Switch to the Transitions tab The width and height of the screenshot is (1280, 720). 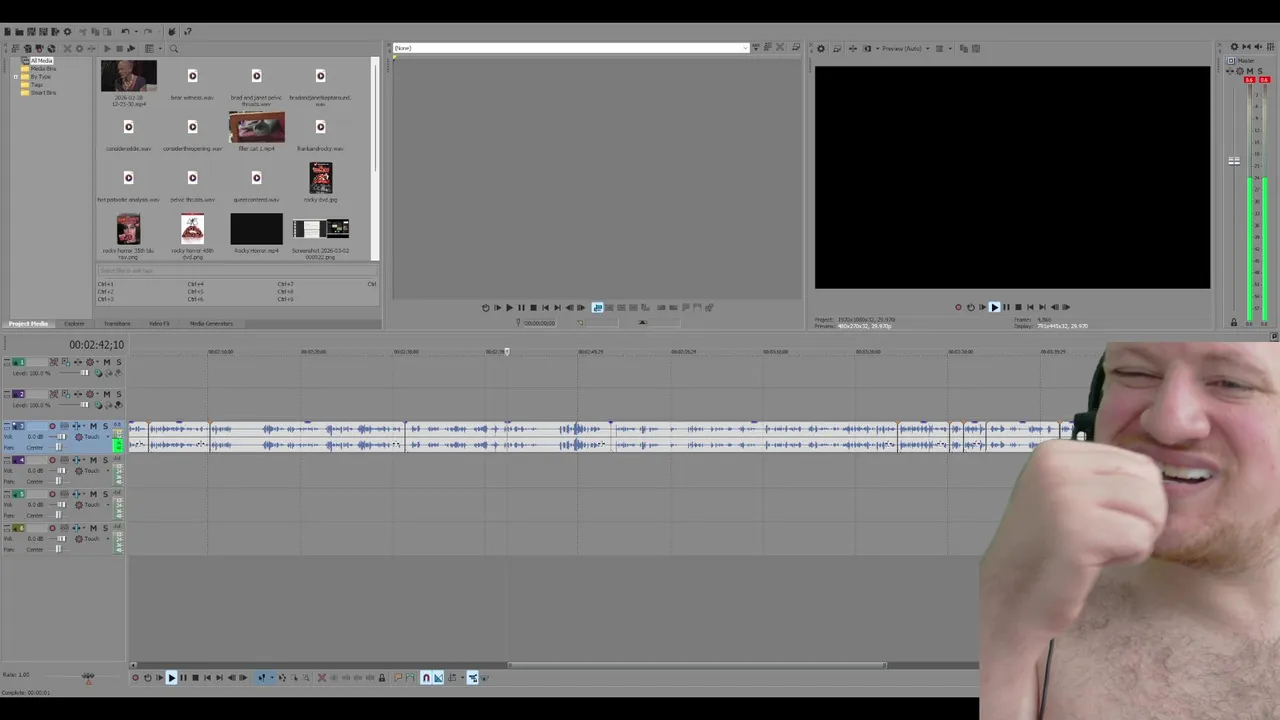[117, 324]
